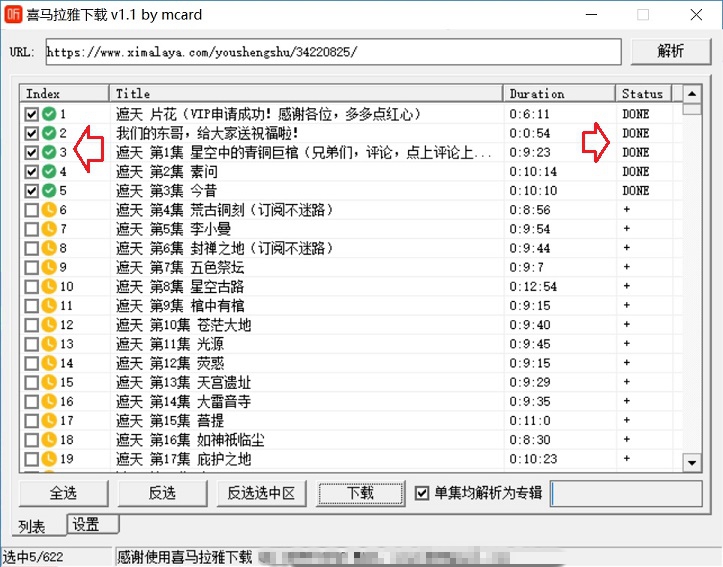Image resolution: width=723 pixels, height=567 pixels.
Task: Click duration 0:12:54 cell
Action: tap(533, 287)
